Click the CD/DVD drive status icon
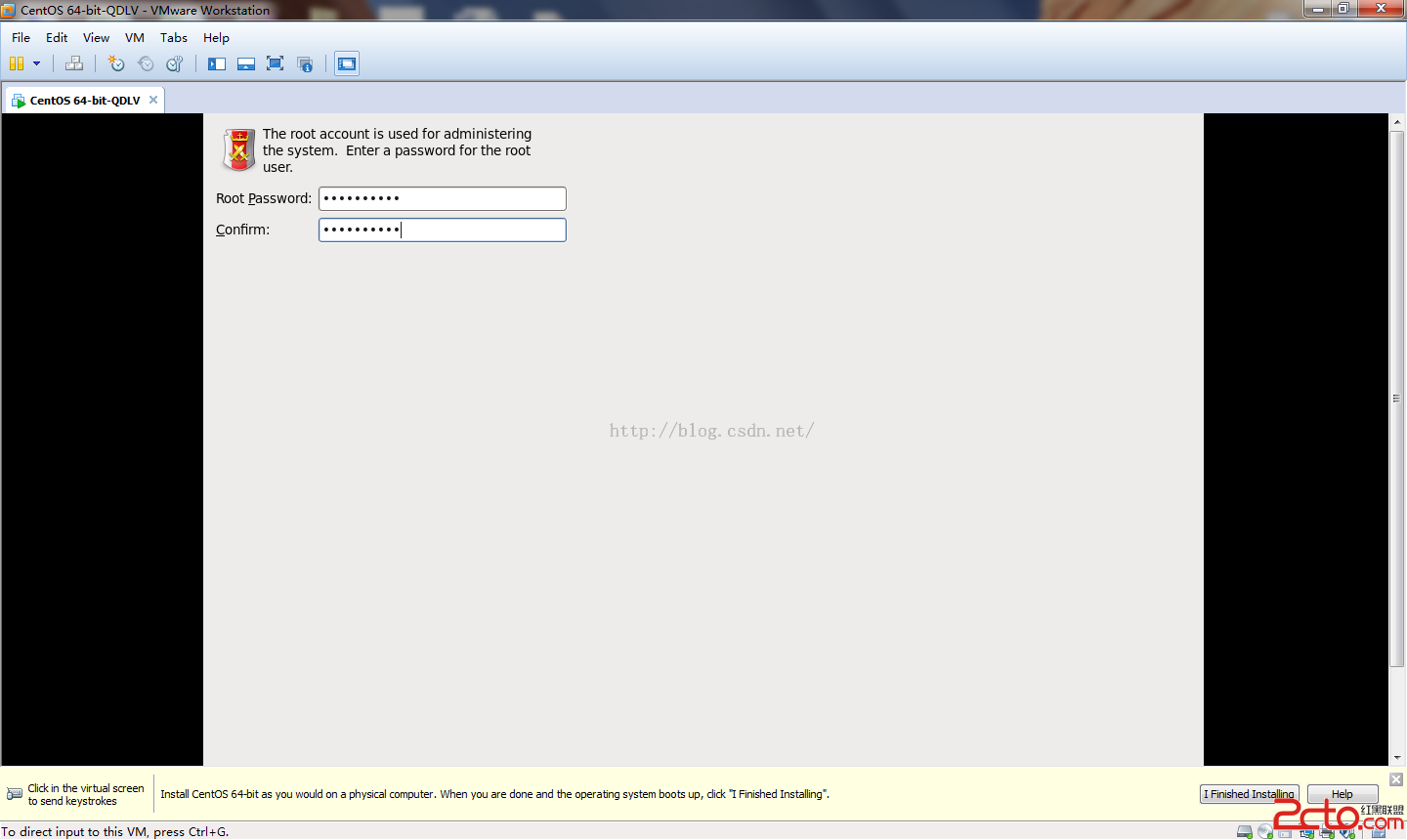1407x840 pixels. coord(1265,832)
